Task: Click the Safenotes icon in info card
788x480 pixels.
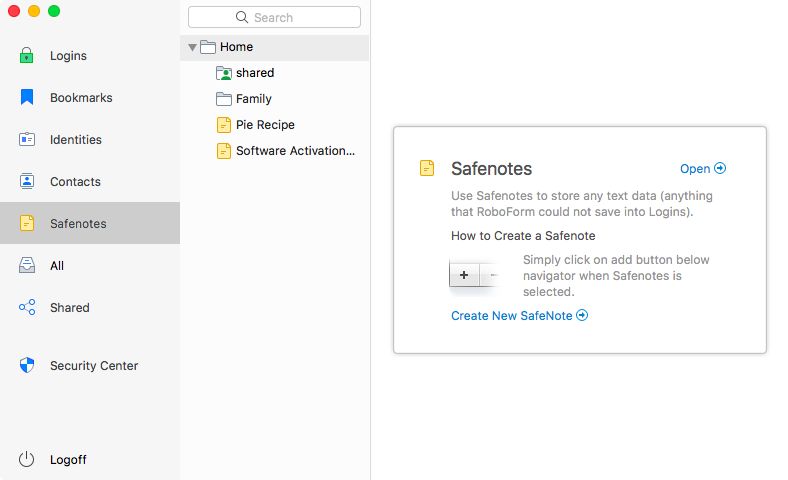Action: coord(427,168)
